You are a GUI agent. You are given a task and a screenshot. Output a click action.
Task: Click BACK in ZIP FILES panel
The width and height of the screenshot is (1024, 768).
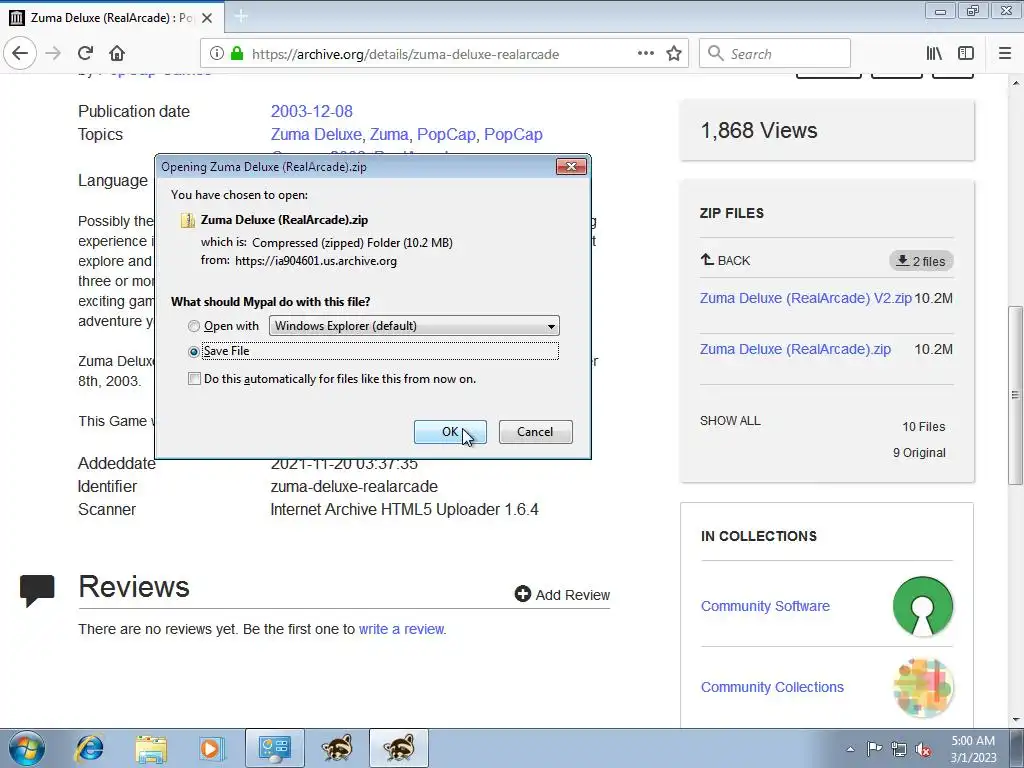(725, 261)
